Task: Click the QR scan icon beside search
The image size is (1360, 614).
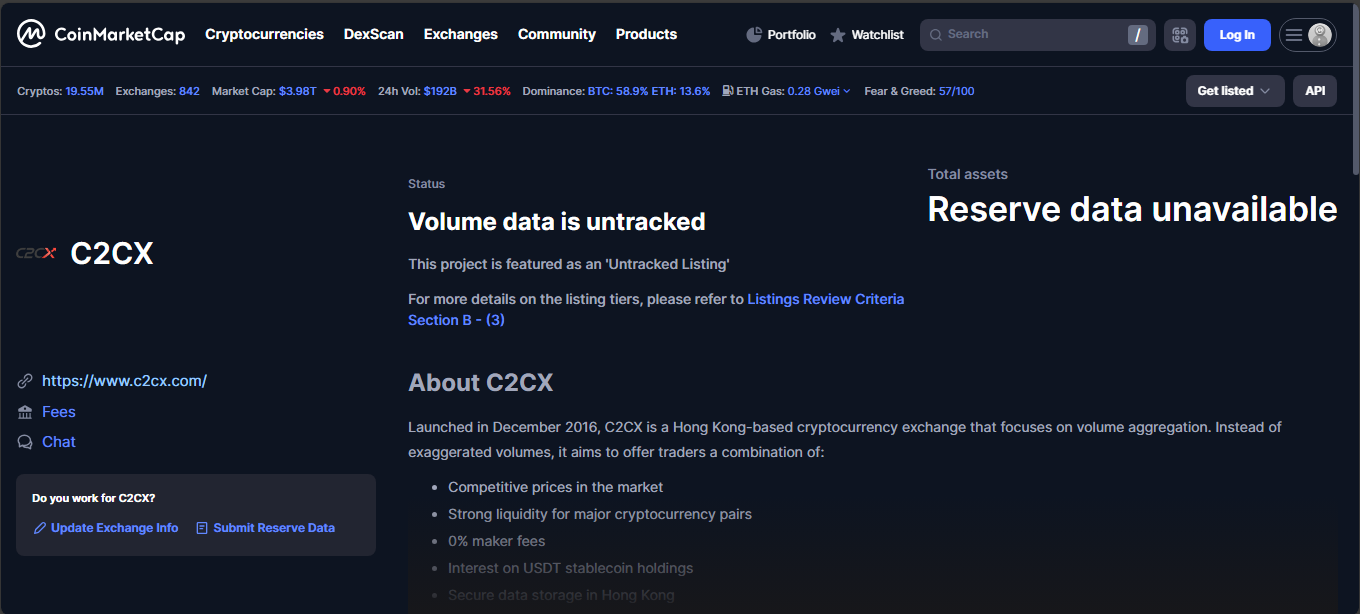Action: (x=1180, y=35)
